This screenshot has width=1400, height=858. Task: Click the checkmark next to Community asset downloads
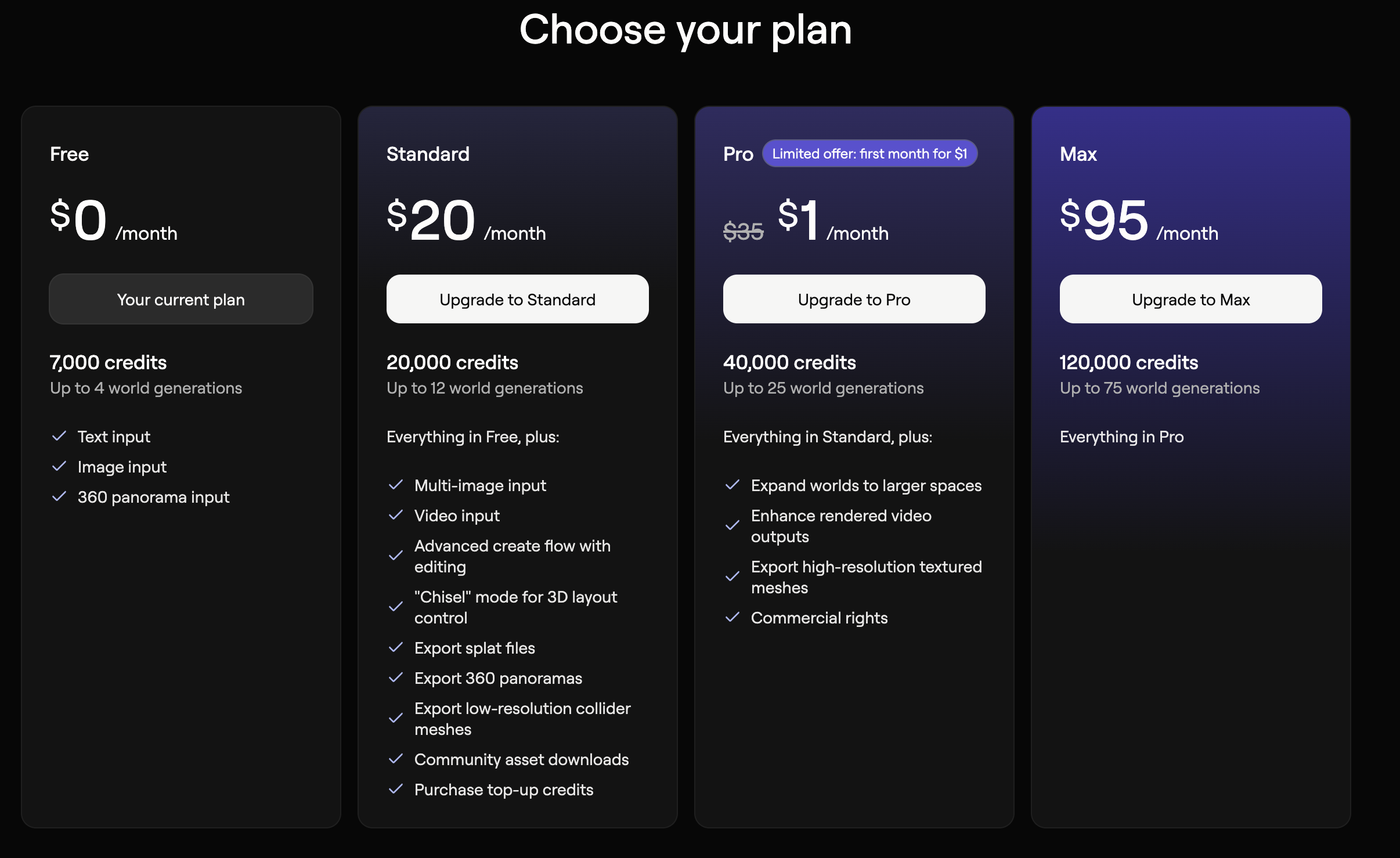pos(396,759)
